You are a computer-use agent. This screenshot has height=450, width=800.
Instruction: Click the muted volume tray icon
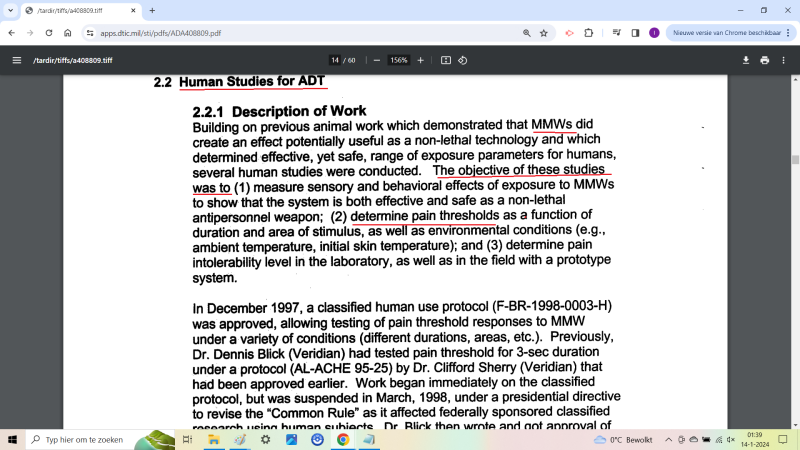tap(731, 440)
